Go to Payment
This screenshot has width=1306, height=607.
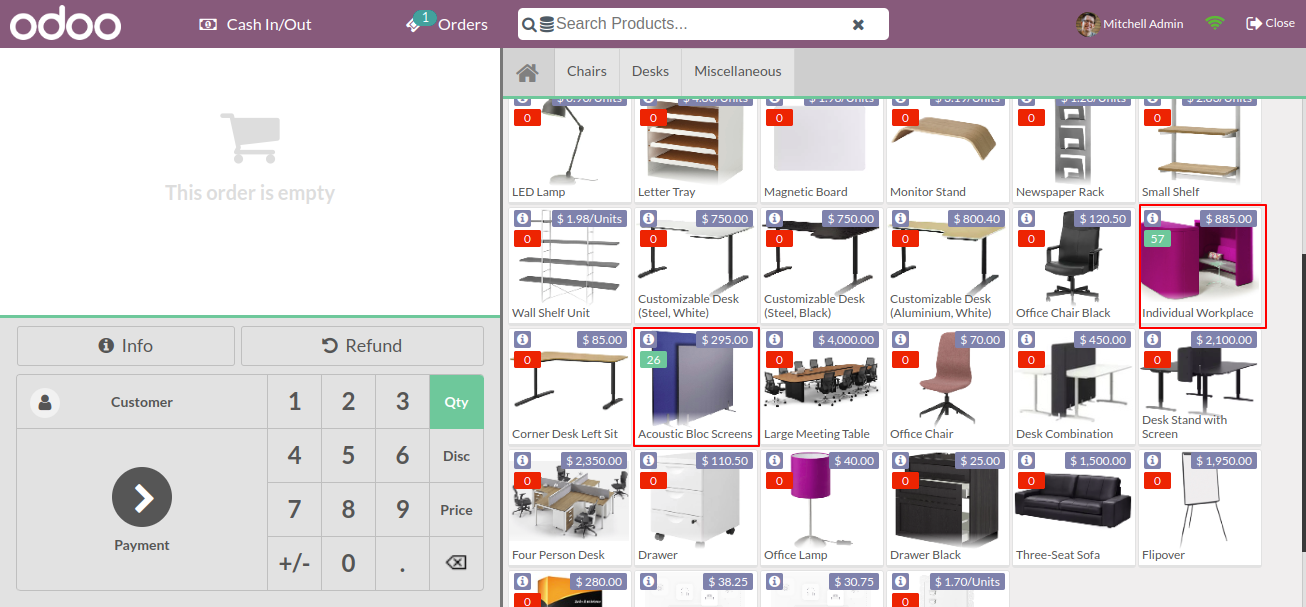[x=142, y=510]
